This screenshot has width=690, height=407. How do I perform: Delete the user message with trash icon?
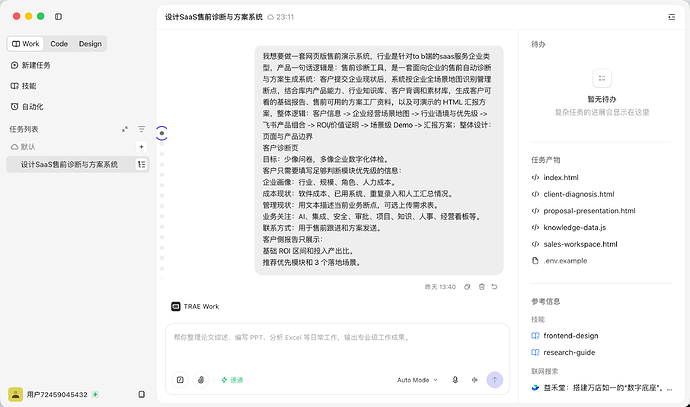coord(481,286)
